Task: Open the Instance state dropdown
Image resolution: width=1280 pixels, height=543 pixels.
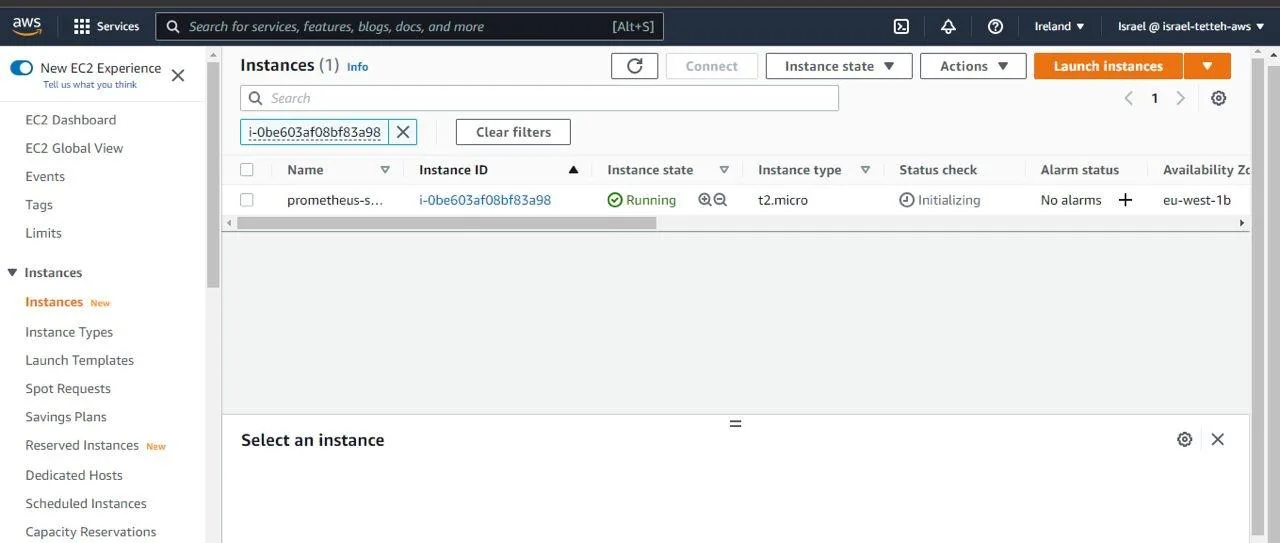Action: point(839,66)
